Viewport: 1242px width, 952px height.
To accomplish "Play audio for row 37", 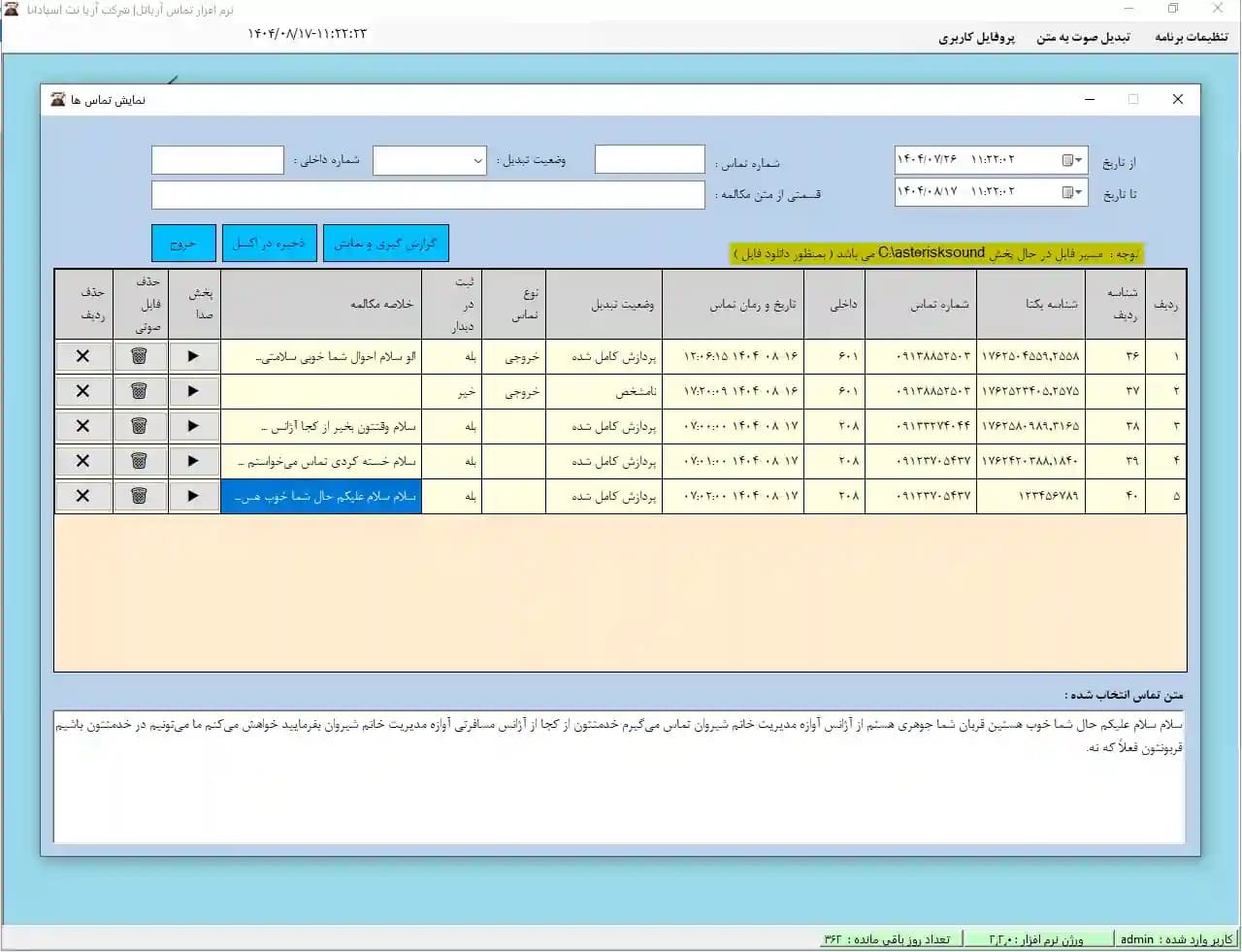I will (193, 391).
